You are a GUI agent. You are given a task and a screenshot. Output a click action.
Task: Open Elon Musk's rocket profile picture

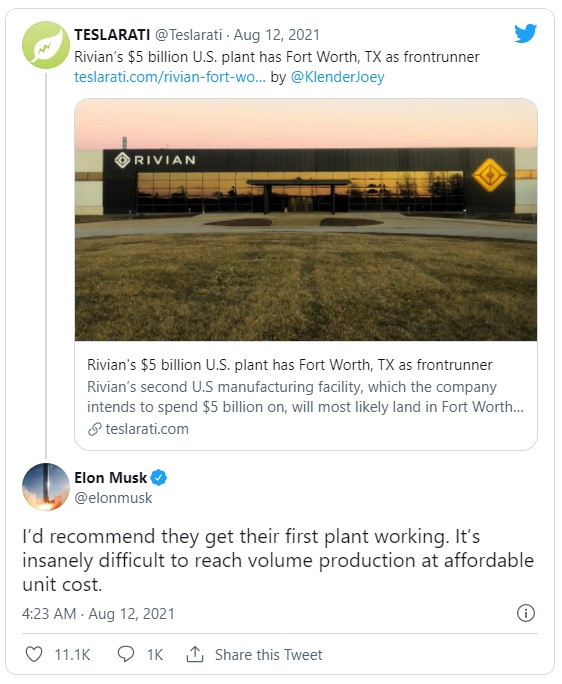46,486
